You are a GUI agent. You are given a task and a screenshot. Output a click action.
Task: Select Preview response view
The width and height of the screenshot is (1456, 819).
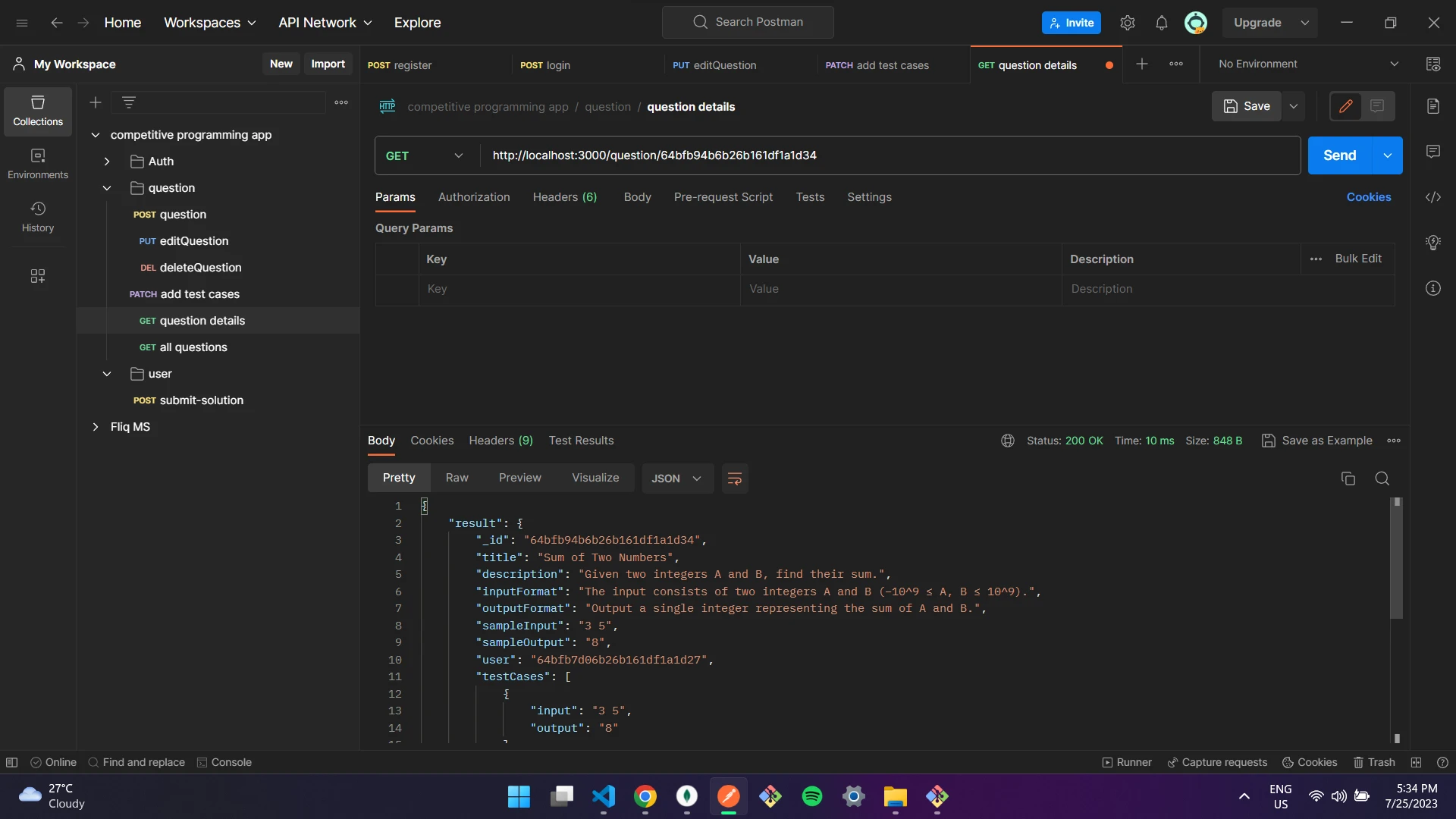point(520,479)
